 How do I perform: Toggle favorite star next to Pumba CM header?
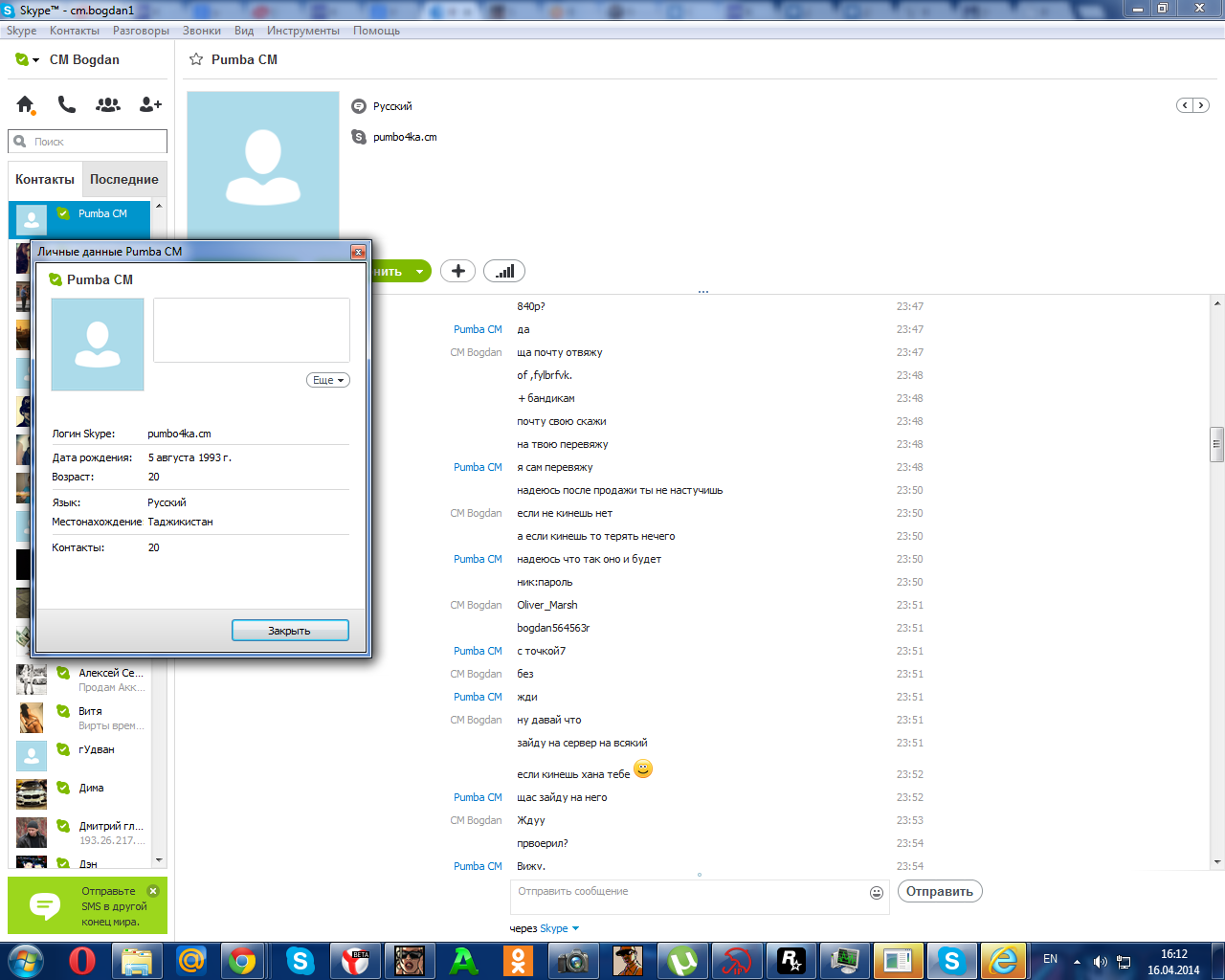(x=196, y=59)
